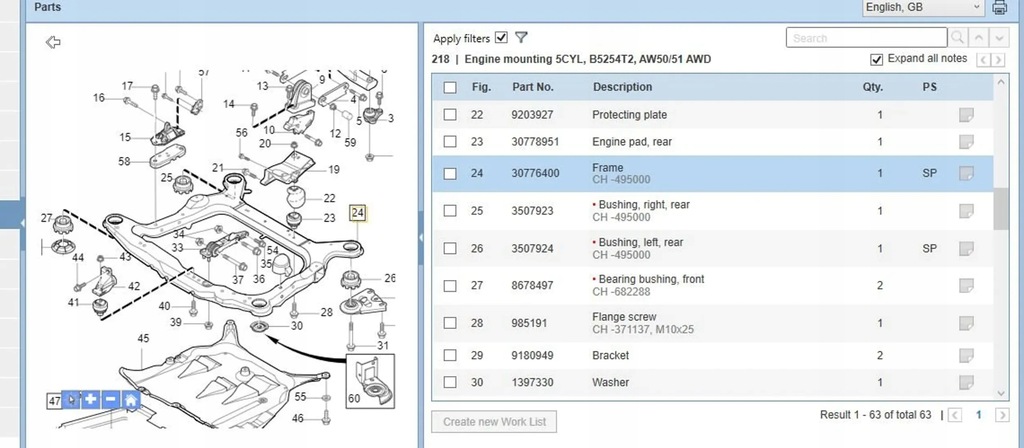Go to next search result arrow
The width and height of the screenshot is (1024, 448).
[x=999, y=38]
